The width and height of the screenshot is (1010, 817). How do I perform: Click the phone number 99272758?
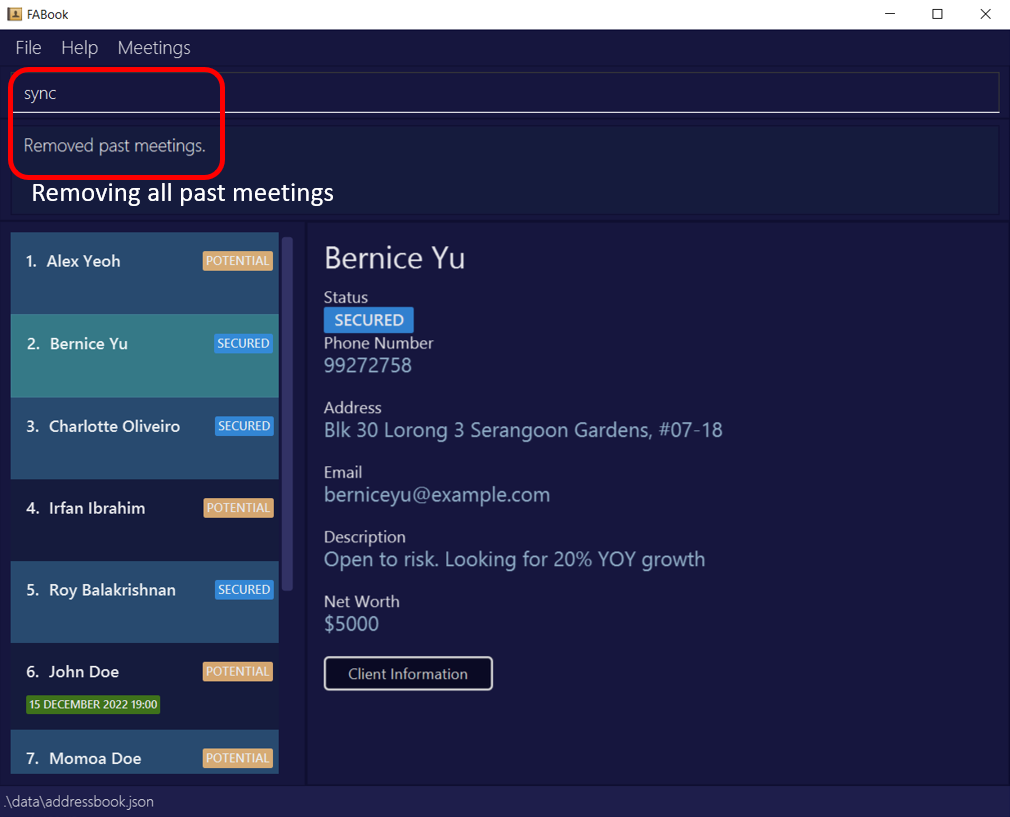368,365
